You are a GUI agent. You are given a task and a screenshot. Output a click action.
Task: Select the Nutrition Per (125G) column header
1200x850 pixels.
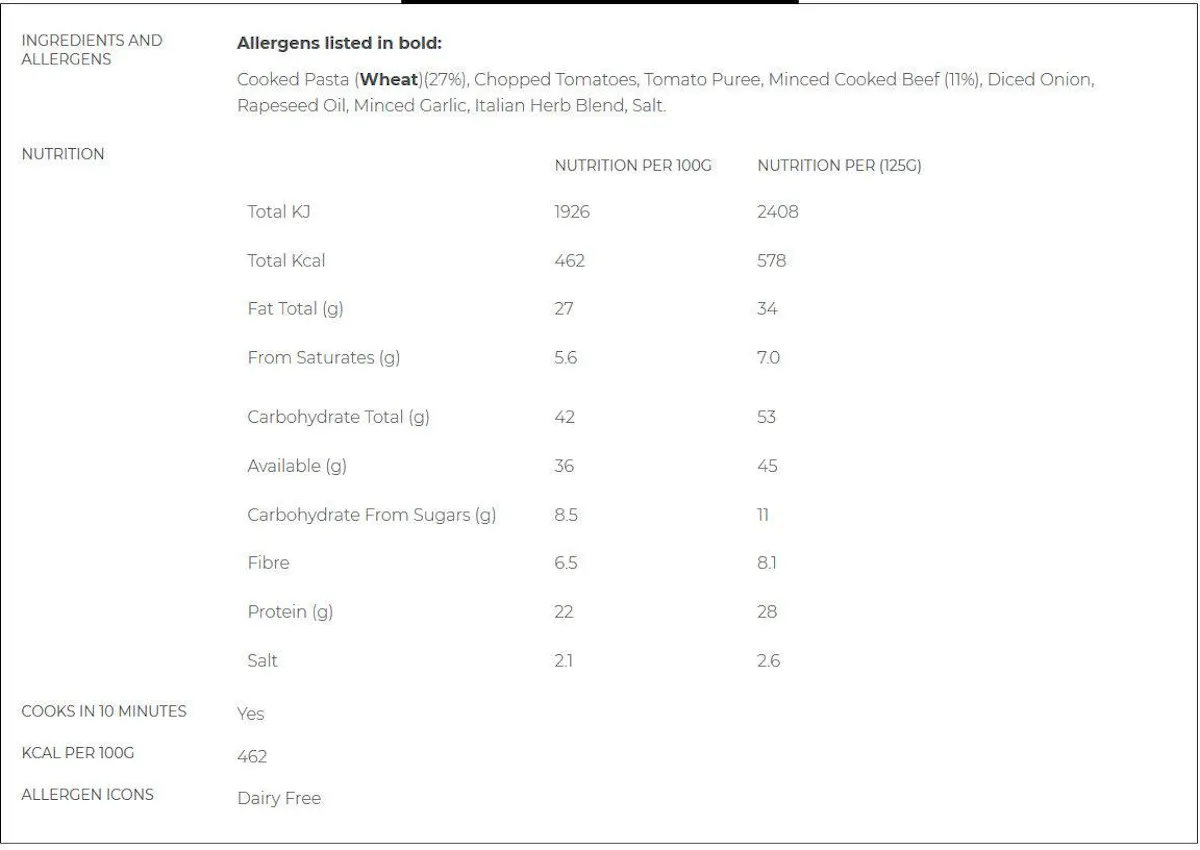click(839, 166)
